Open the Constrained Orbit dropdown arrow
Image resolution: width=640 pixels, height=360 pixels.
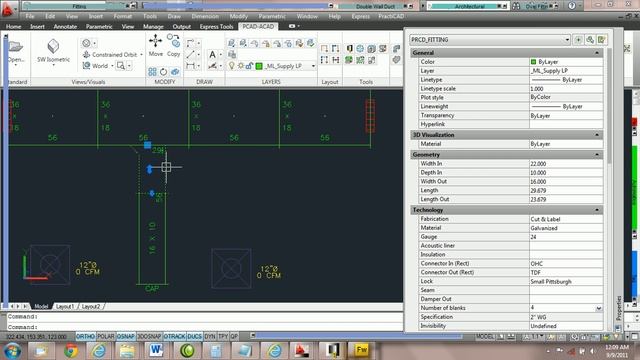tap(142, 54)
